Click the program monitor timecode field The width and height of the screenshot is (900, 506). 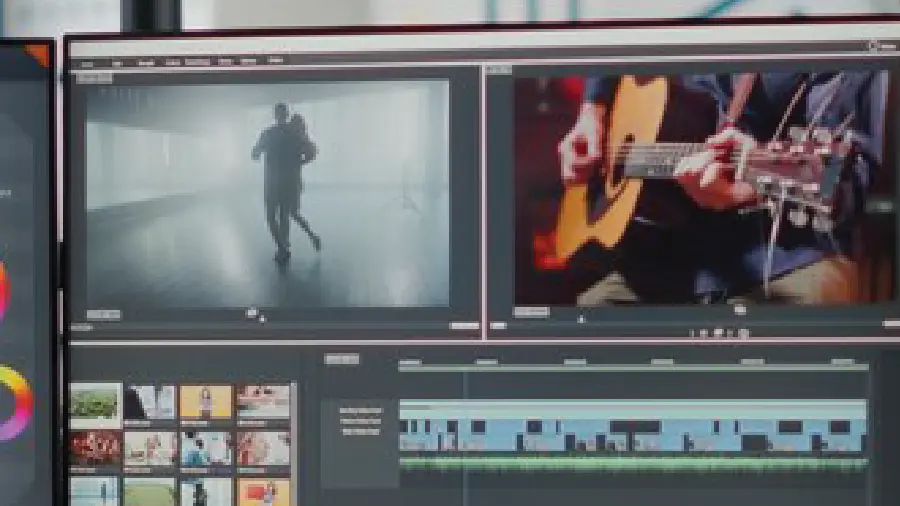pos(532,312)
